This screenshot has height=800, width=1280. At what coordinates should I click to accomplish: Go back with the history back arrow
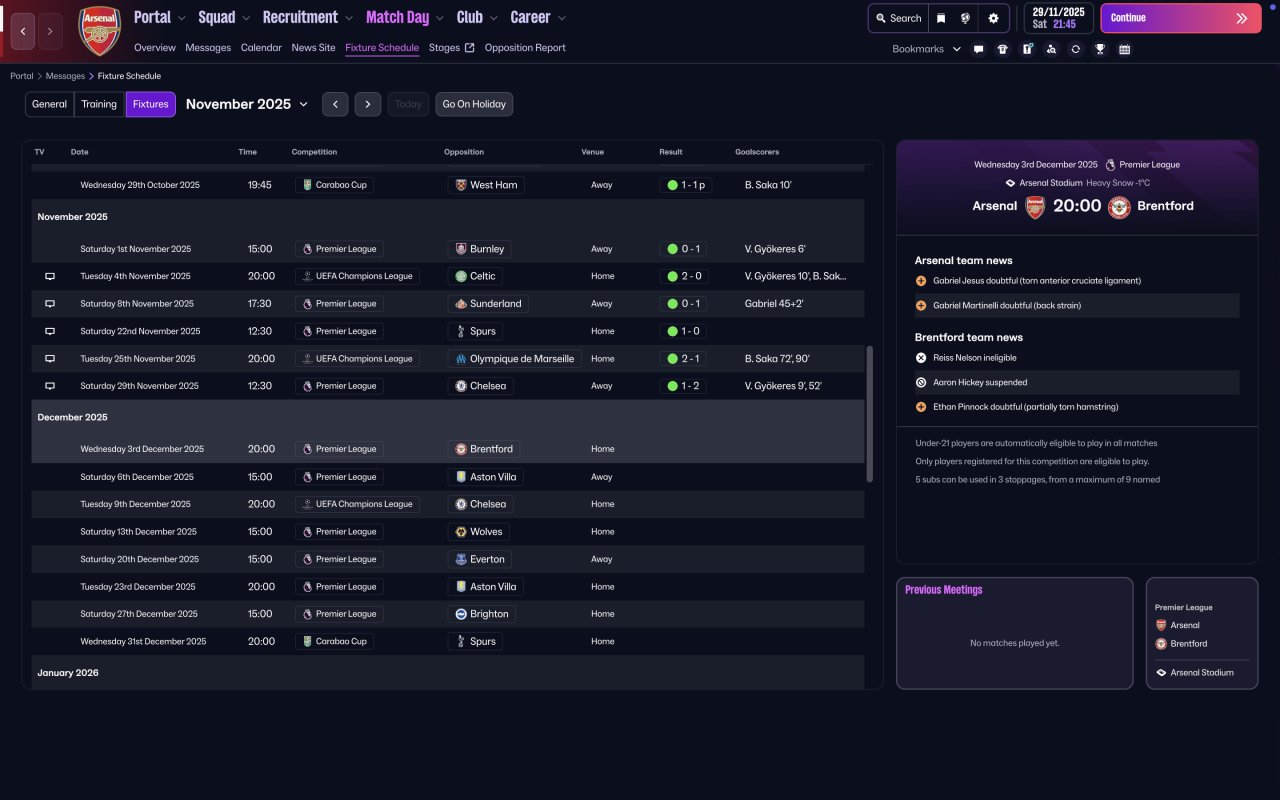[23, 31]
